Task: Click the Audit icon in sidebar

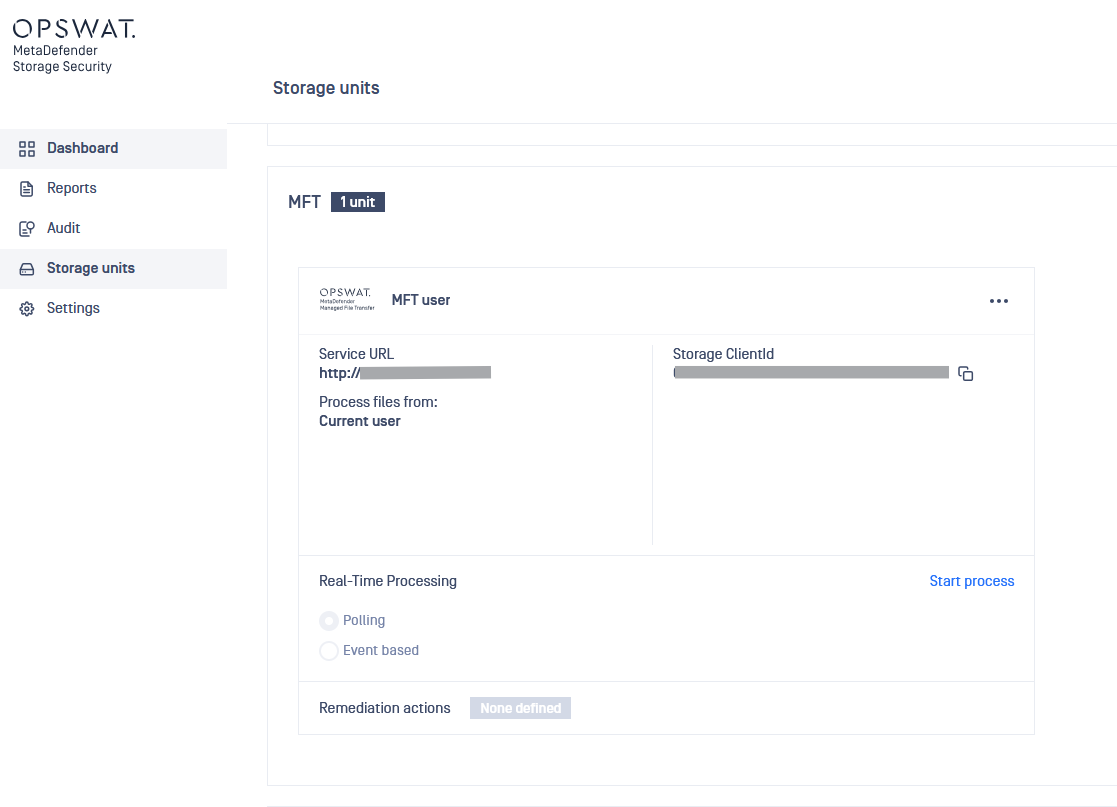Action: point(27,229)
